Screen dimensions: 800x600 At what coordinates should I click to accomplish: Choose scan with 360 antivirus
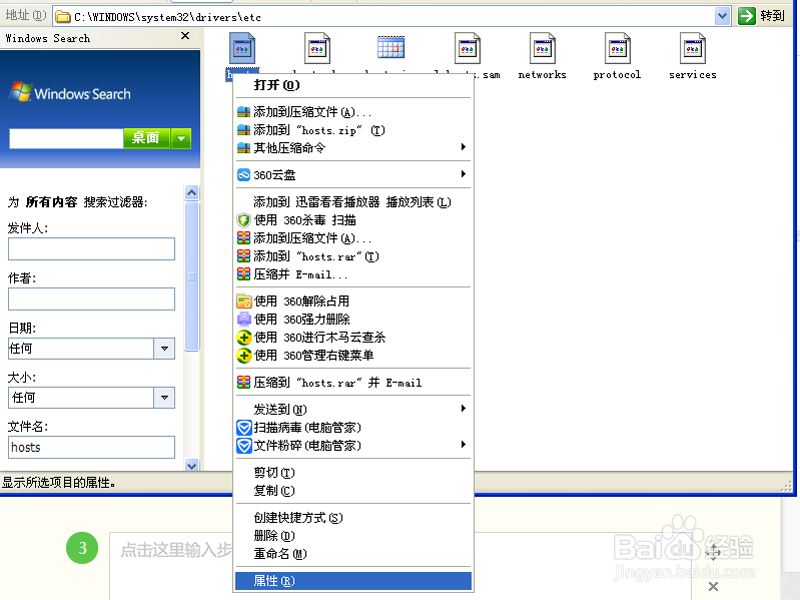(353, 220)
